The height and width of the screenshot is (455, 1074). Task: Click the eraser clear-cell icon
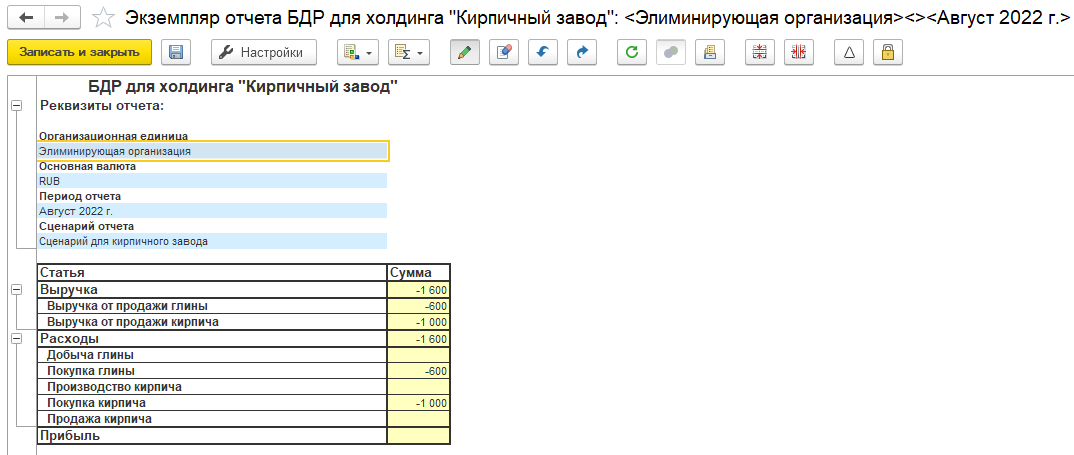(503, 52)
